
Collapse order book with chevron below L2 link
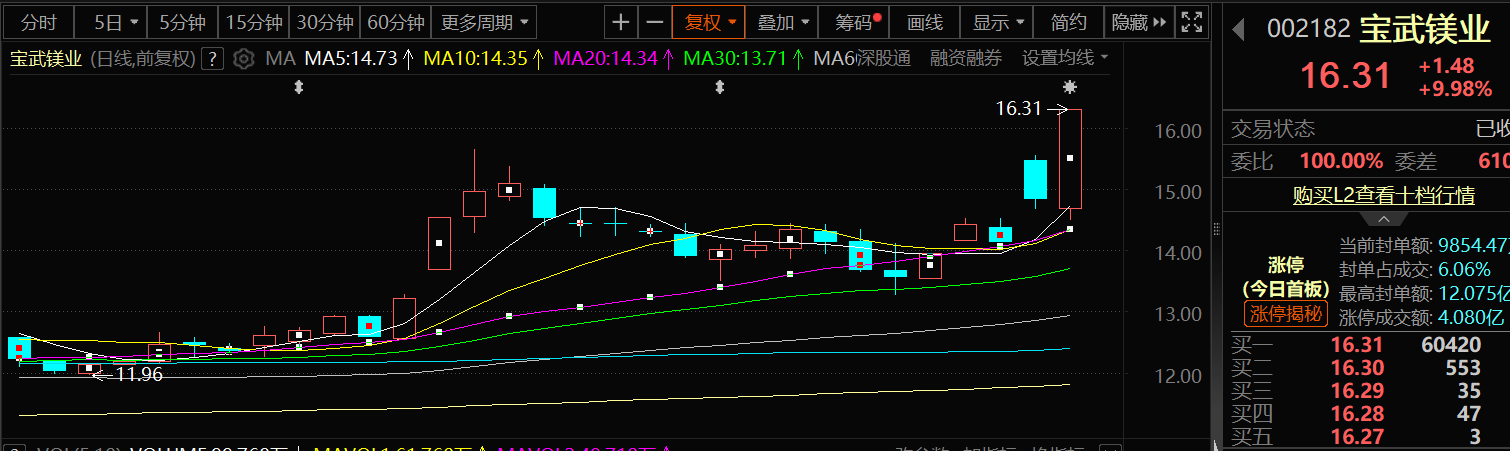(x=1383, y=219)
